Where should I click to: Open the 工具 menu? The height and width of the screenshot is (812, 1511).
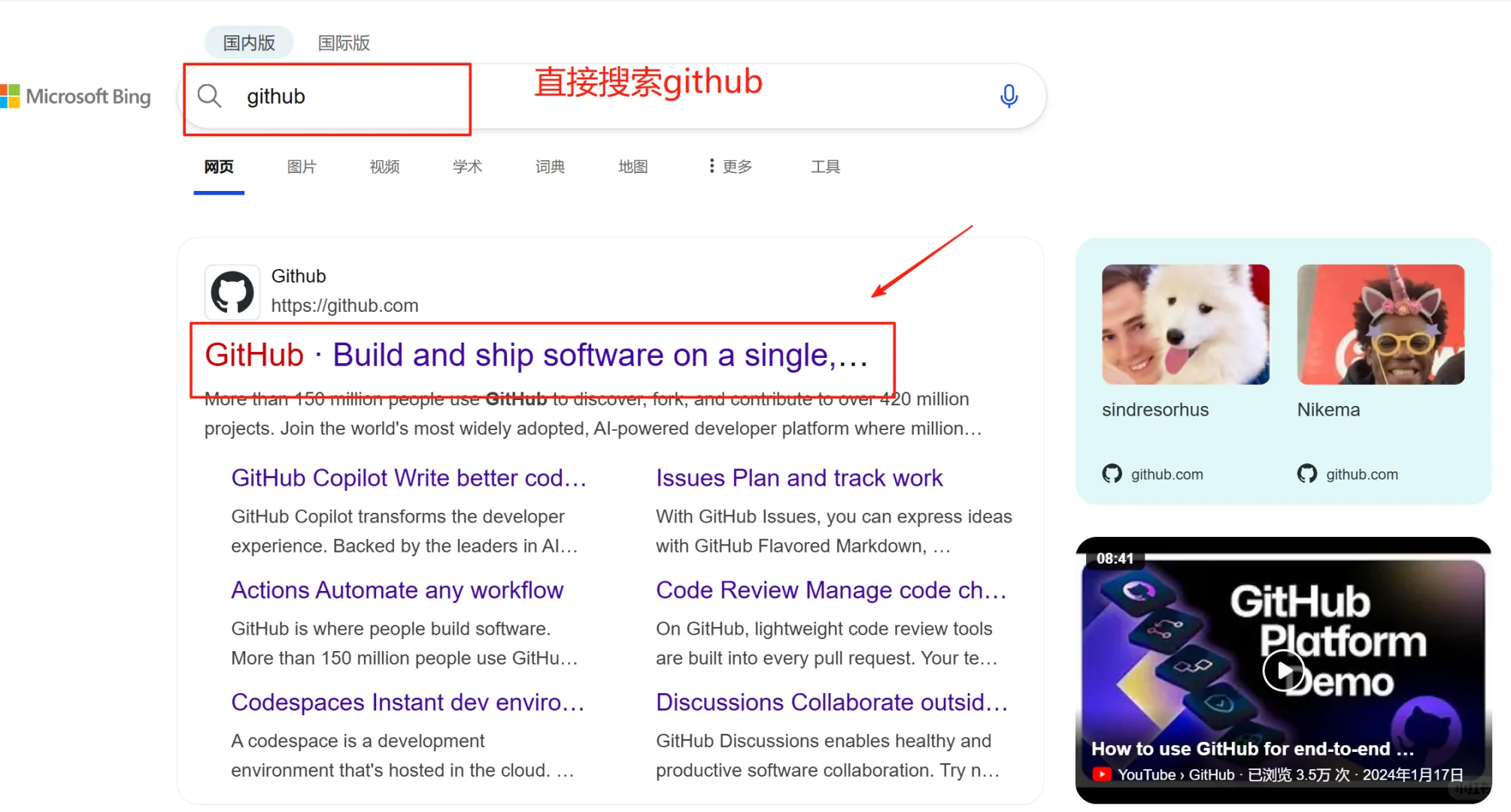tap(825, 166)
